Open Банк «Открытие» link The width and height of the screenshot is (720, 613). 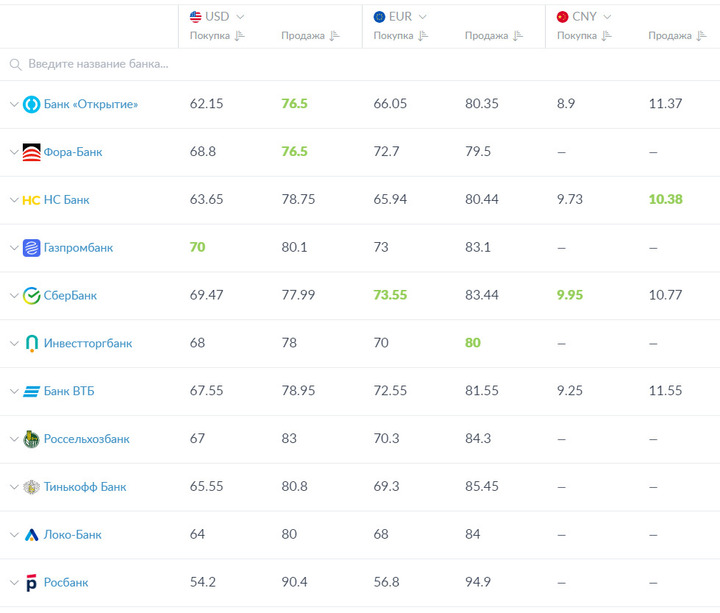(x=91, y=104)
